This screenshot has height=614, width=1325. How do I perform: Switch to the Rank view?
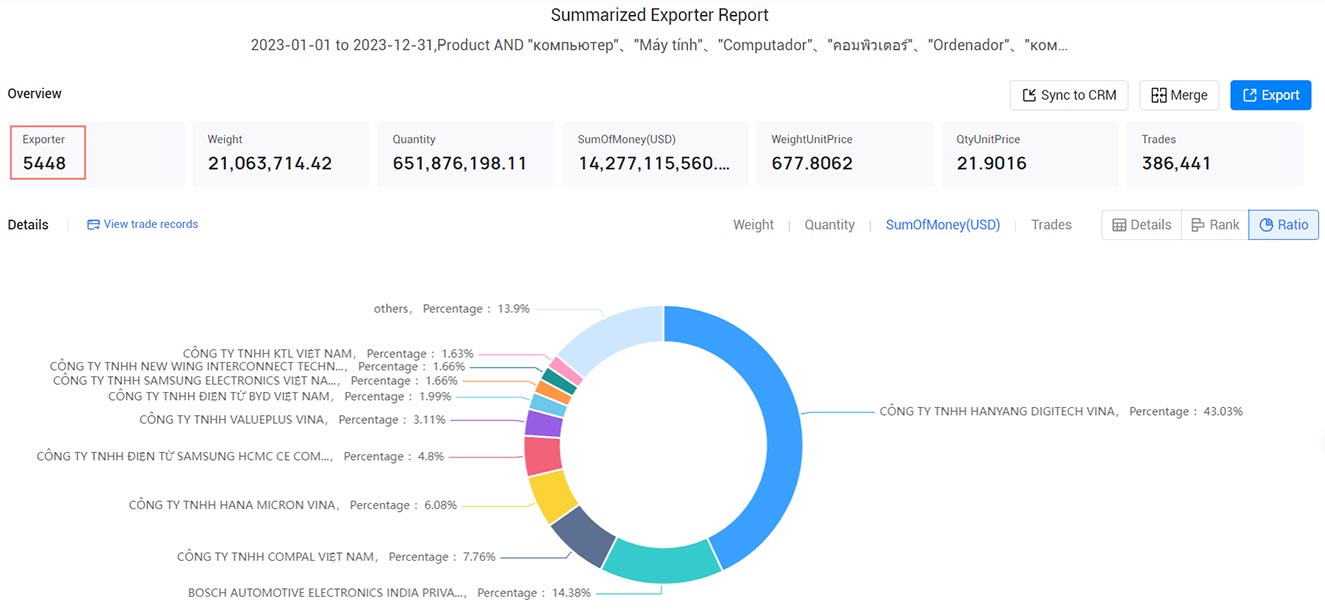point(1215,225)
